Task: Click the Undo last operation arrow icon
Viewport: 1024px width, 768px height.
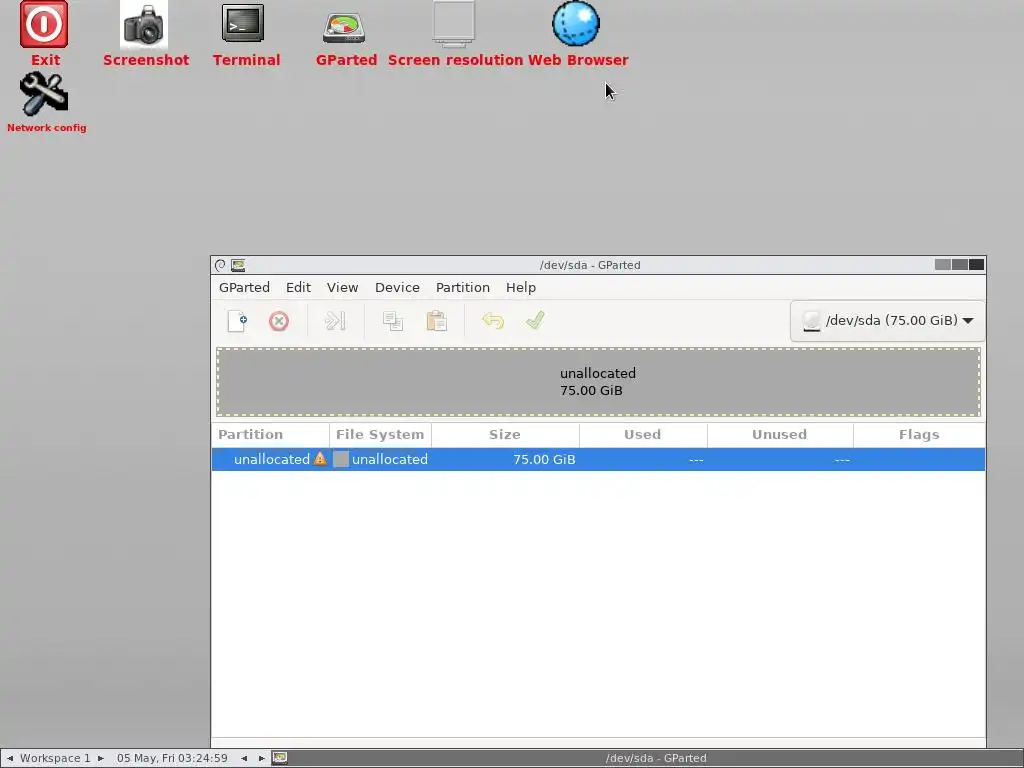Action: point(492,321)
